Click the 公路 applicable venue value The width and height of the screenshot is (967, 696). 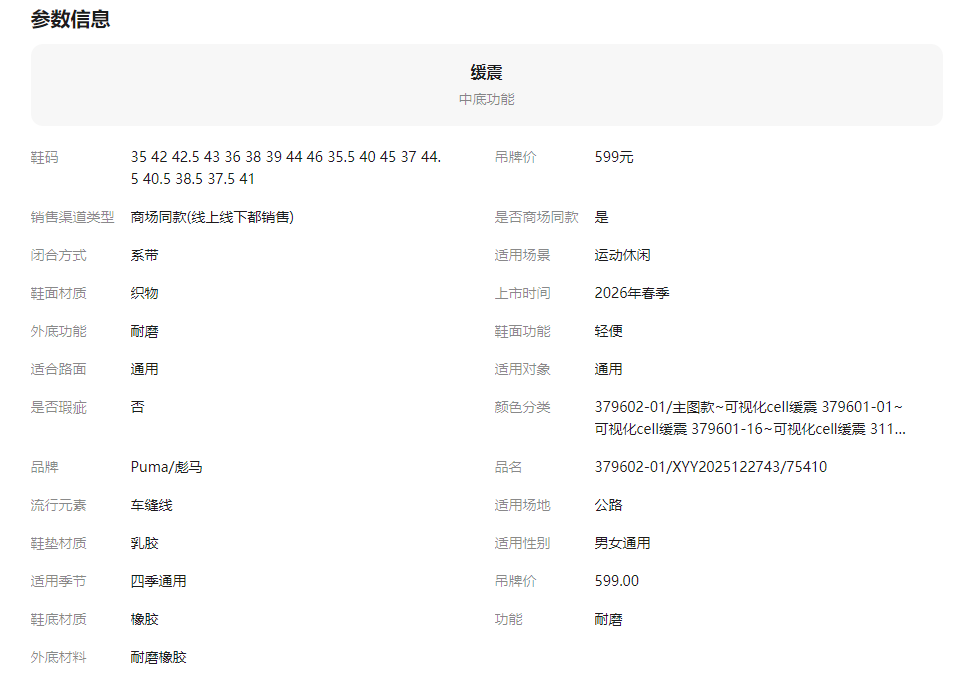point(608,505)
